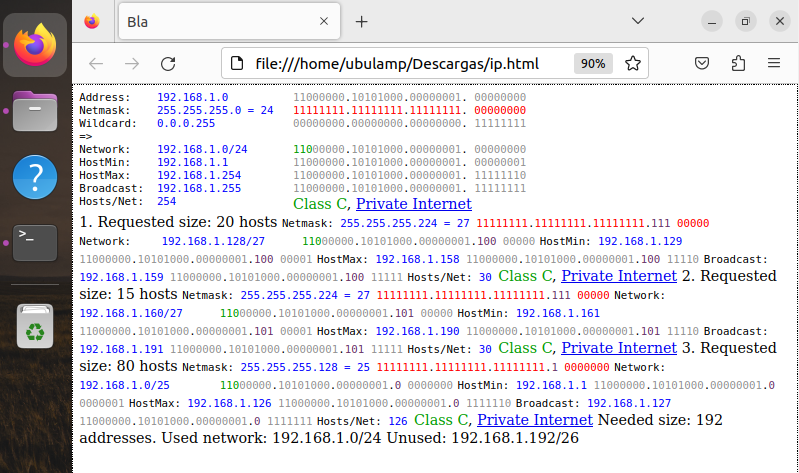Open the Files manager from dock
The image size is (799, 473).
[x=35, y=110]
